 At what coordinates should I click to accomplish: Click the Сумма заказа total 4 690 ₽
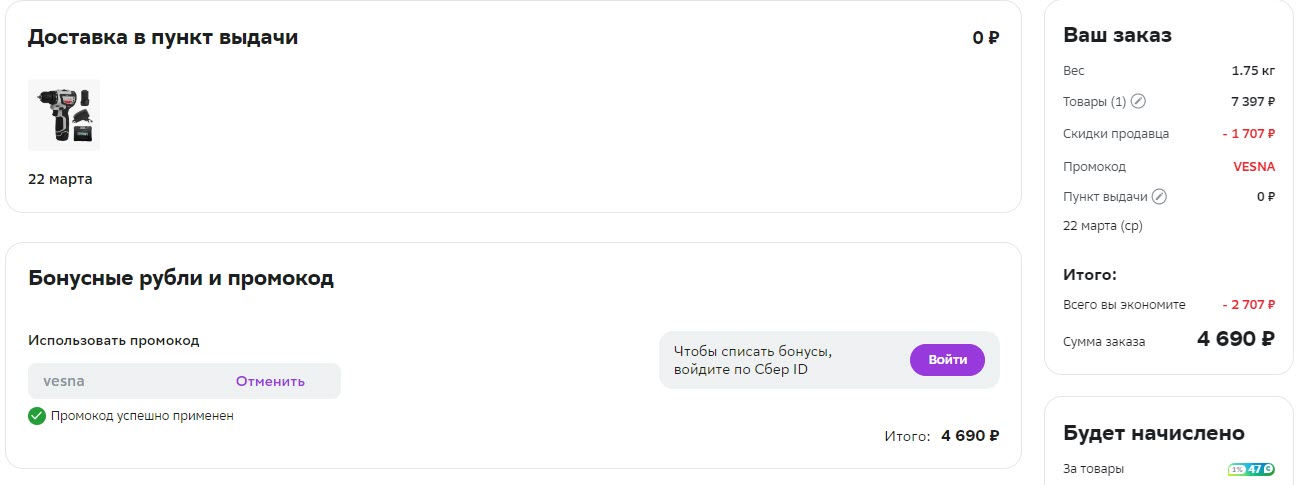pos(1235,339)
